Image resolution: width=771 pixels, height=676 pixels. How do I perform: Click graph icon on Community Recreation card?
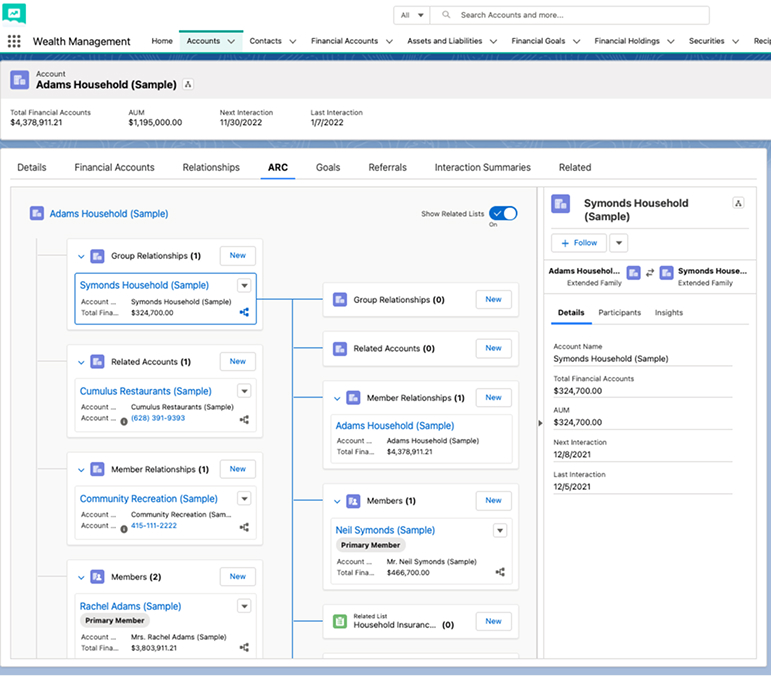pyautogui.click(x=244, y=527)
